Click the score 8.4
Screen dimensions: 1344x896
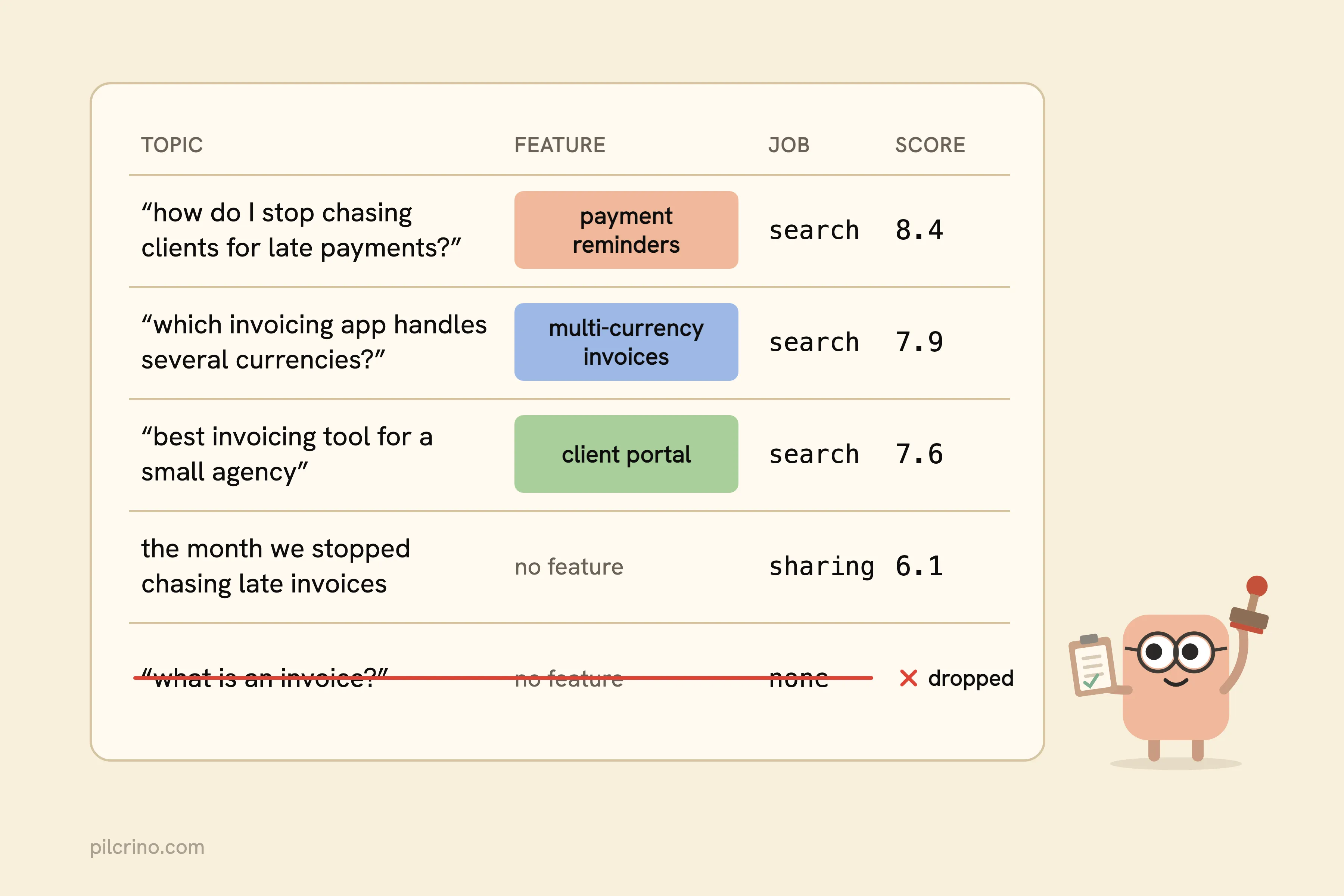919,230
